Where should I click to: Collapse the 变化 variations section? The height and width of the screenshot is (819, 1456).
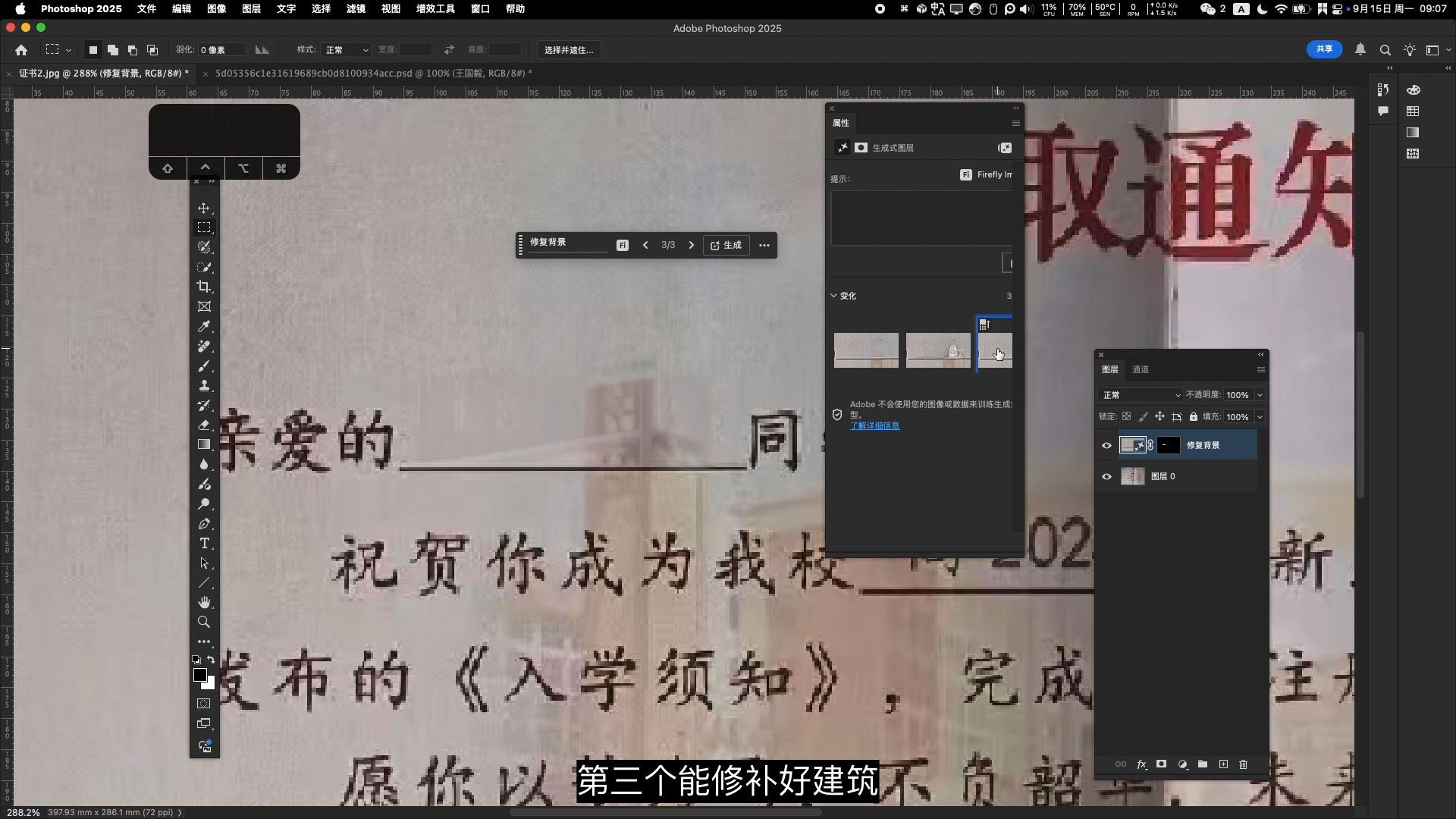coord(834,296)
